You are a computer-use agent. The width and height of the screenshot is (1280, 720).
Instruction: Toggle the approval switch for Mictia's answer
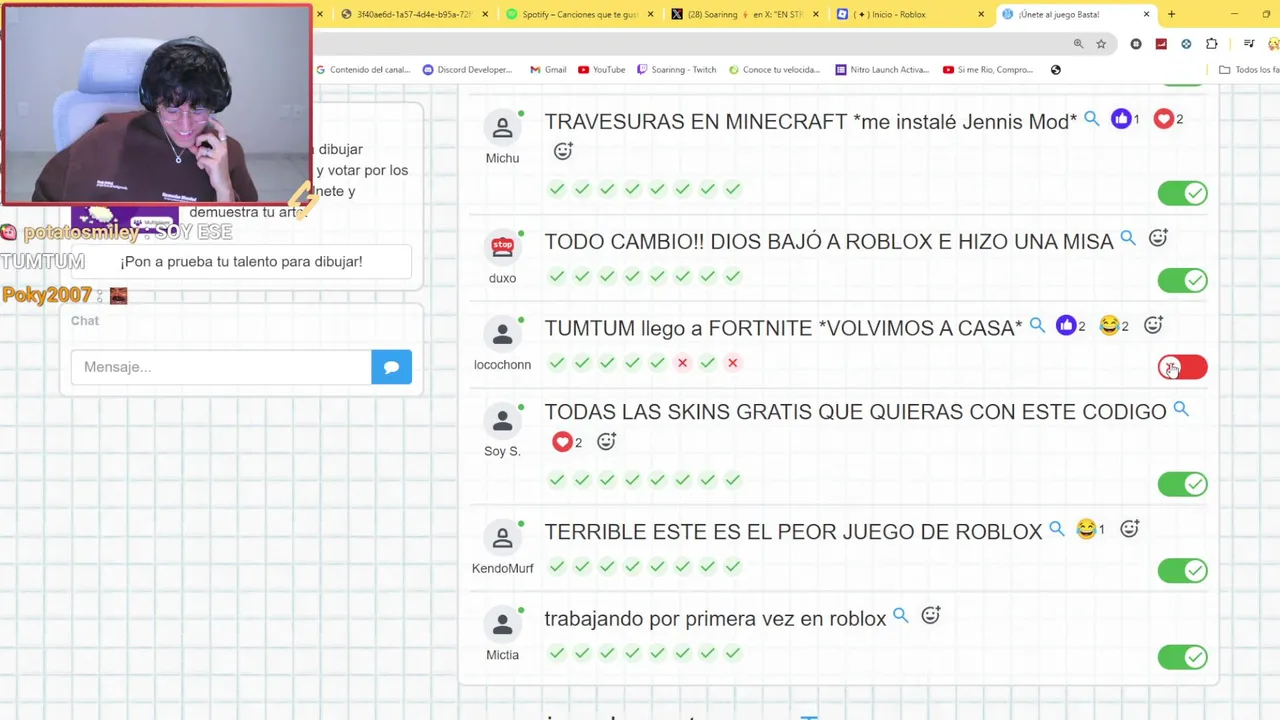[1182, 657]
